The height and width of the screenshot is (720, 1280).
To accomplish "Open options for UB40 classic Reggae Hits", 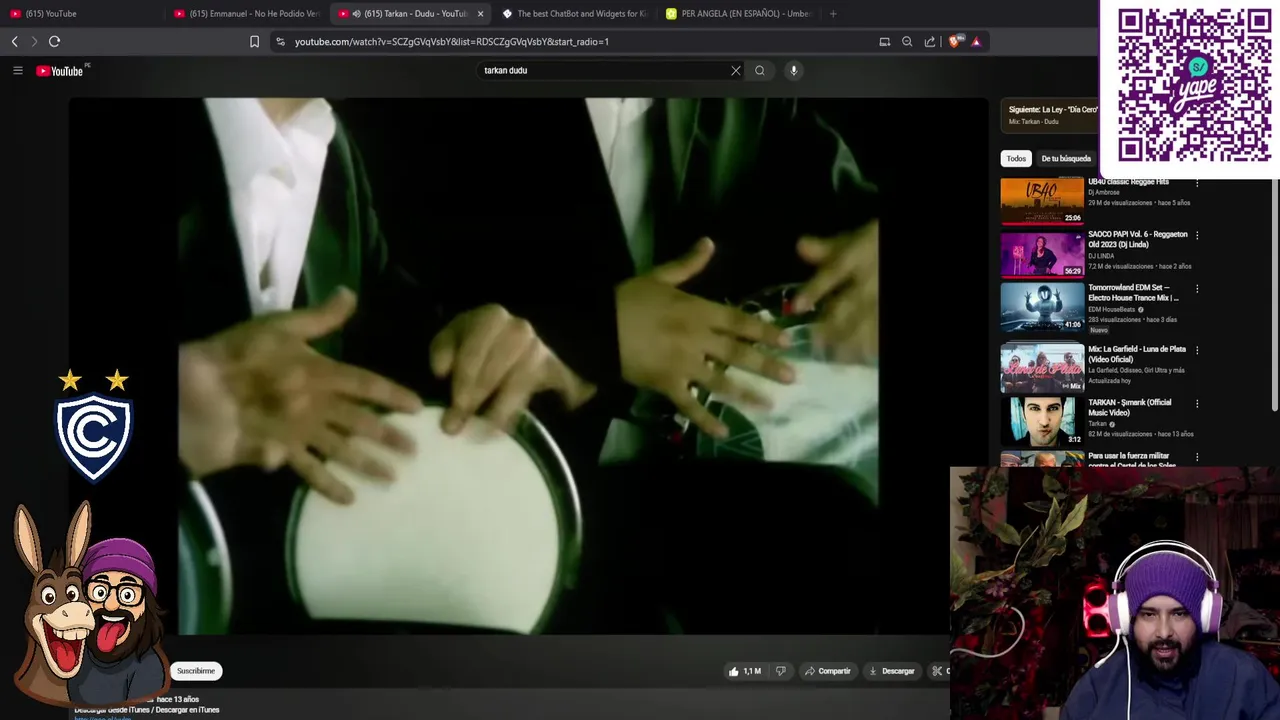I will point(1197,183).
